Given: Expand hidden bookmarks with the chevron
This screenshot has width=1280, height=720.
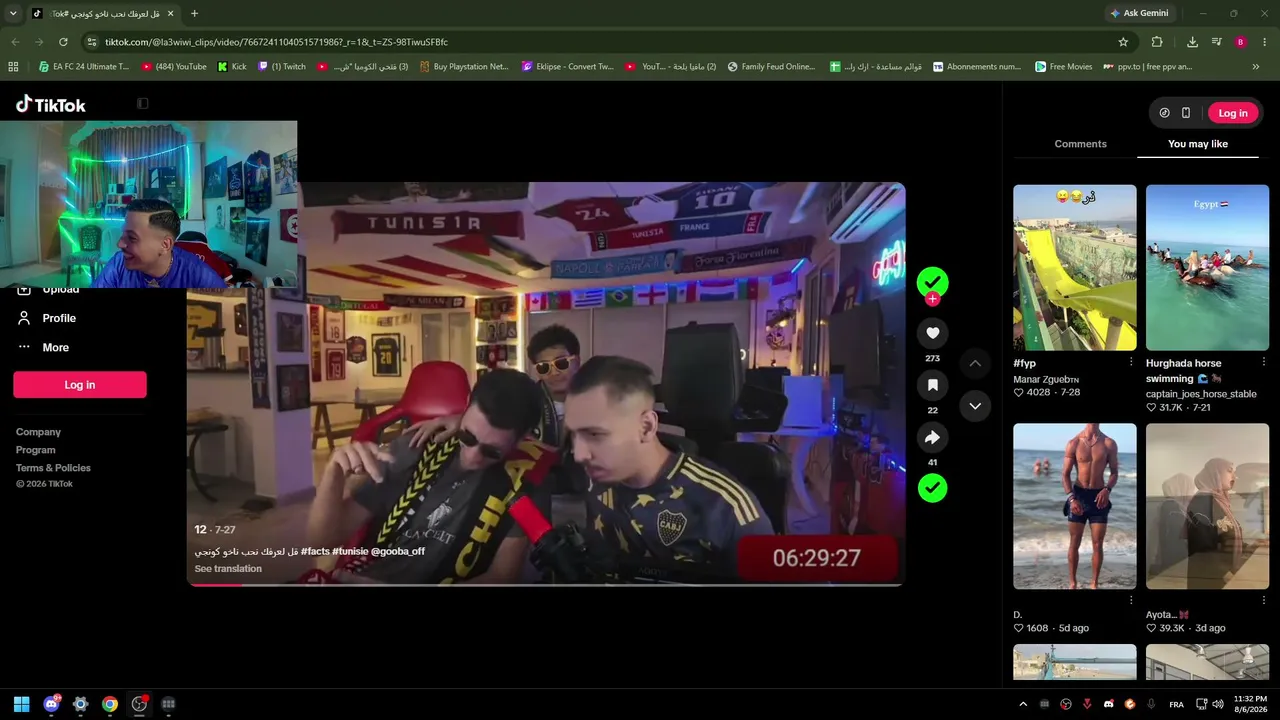Looking at the screenshot, I should pos(1256,67).
